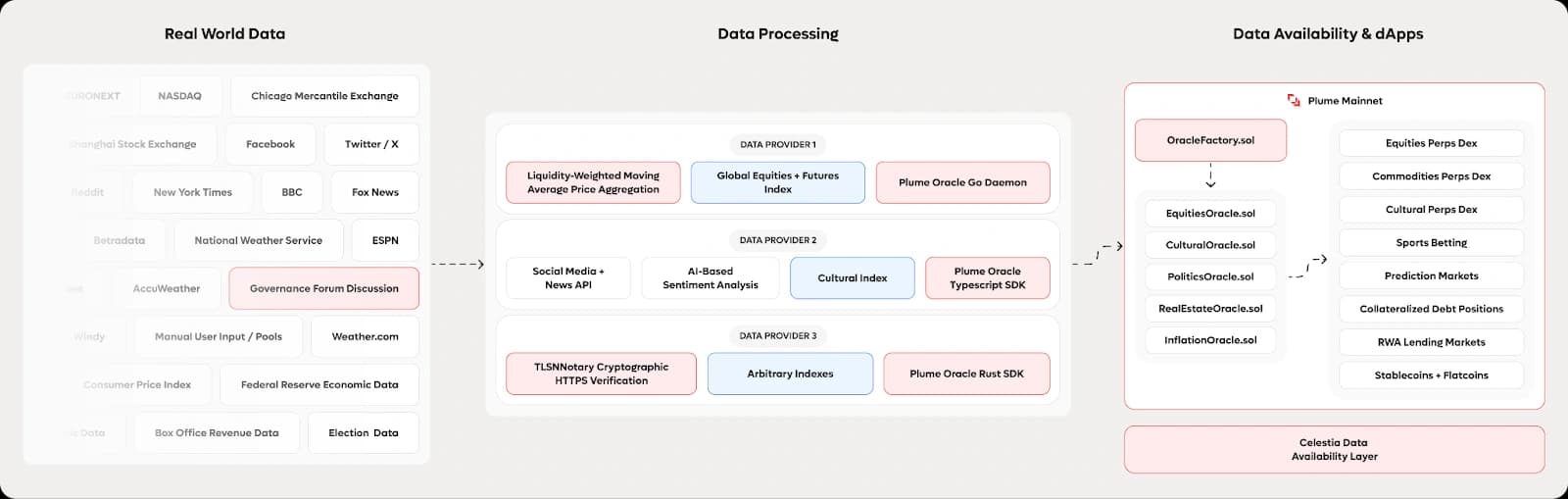The height and width of the screenshot is (499, 1568).
Task: Click the arrow toward the dApps list
Action: [x=1308, y=268]
